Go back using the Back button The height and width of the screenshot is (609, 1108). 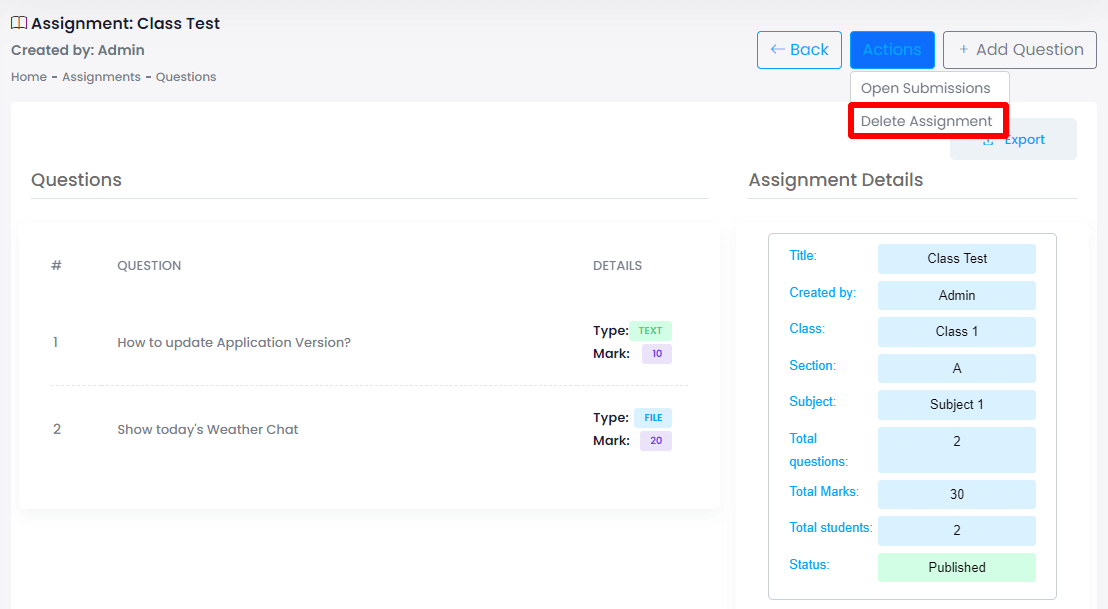tap(799, 50)
